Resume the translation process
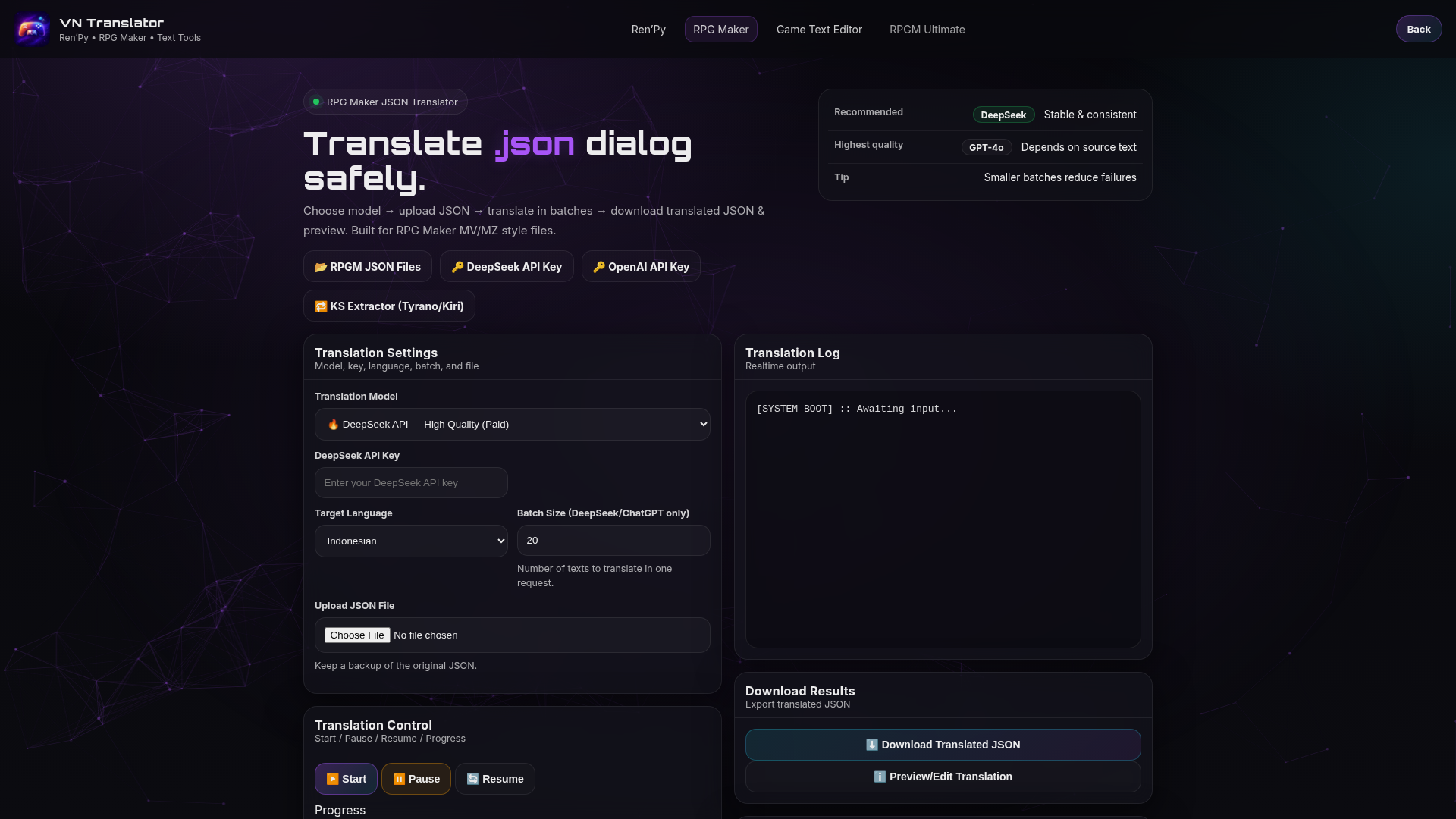1456x819 pixels. coord(495,779)
